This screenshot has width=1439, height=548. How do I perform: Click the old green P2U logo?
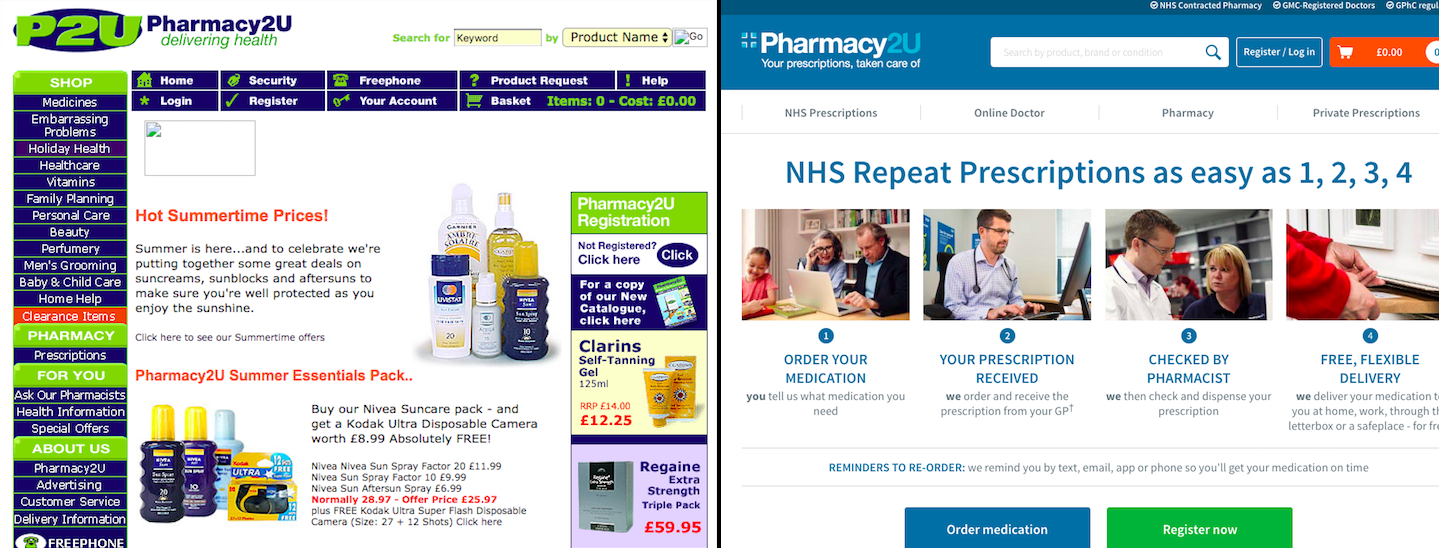77,30
